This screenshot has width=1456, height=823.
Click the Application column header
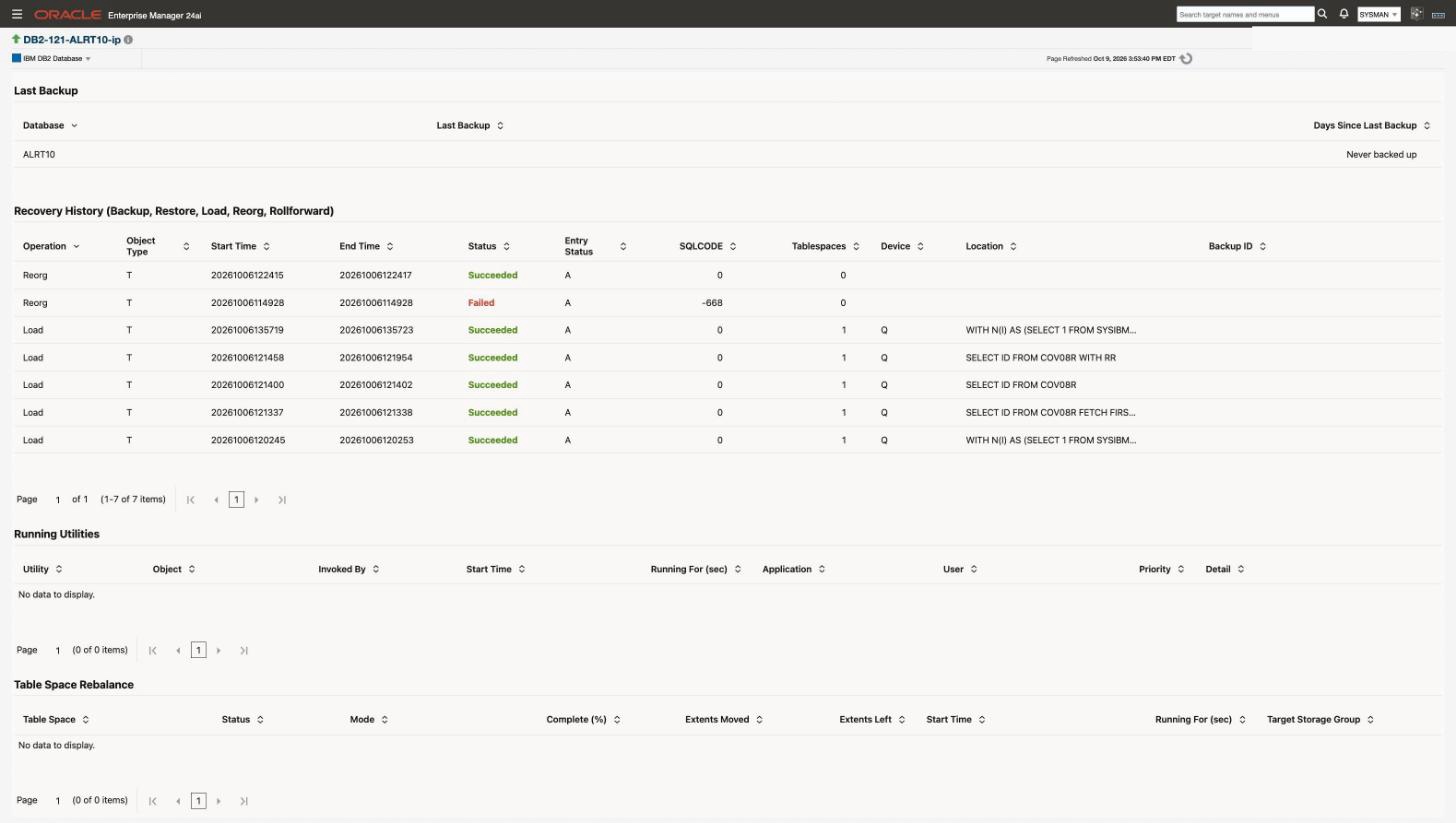click(x=787, y=569)
